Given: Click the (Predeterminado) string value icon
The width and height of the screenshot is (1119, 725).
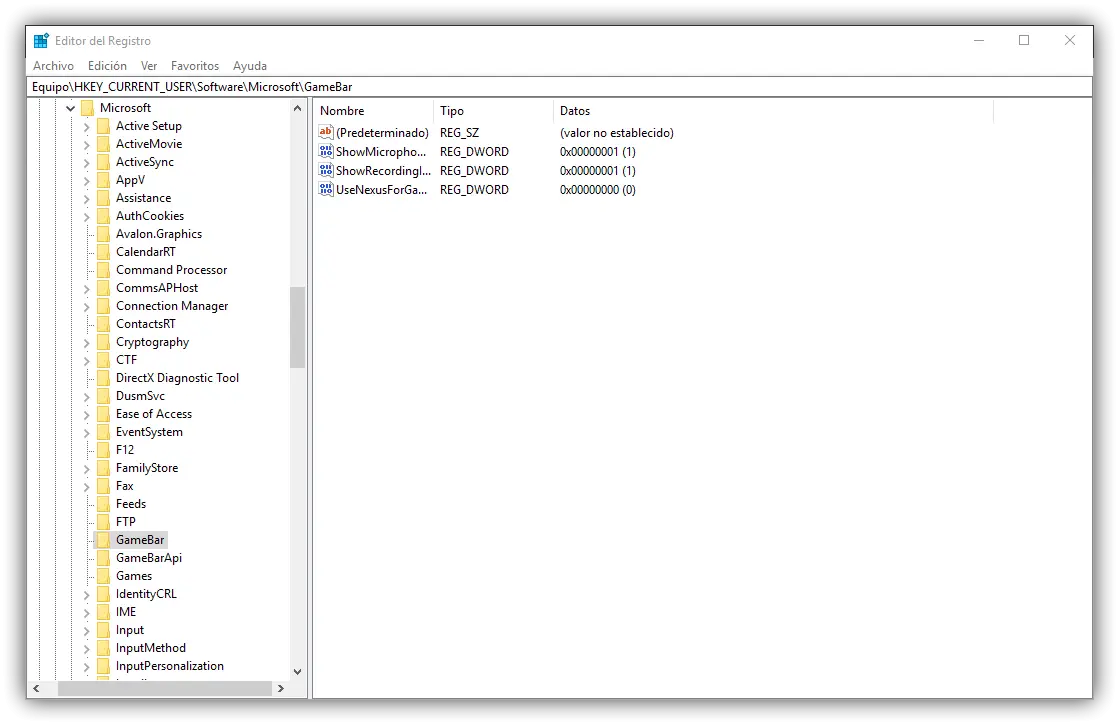Looking at the screenshot, I should 326,132.
